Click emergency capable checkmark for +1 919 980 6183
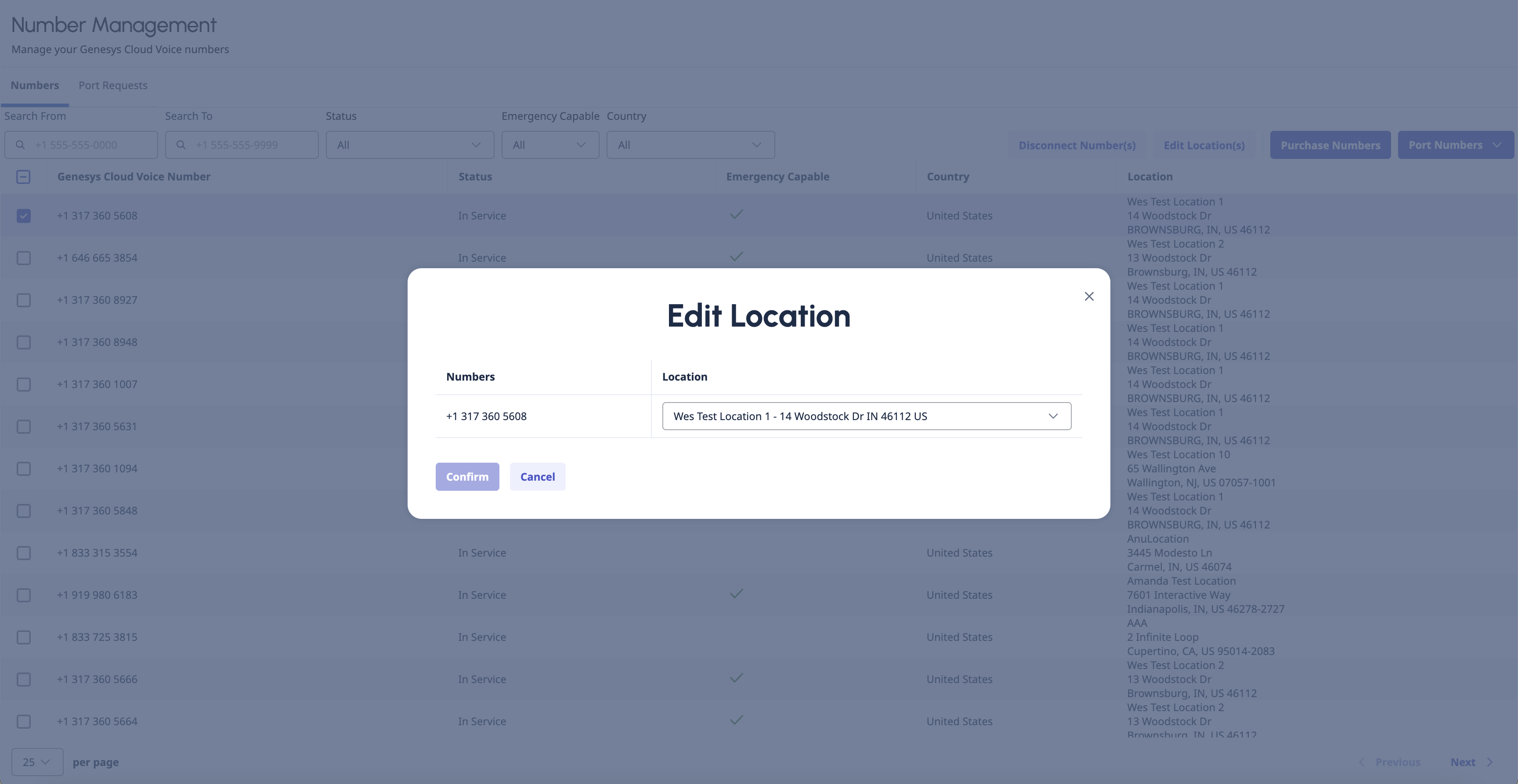1518x784 pixels. click(736, 594)
